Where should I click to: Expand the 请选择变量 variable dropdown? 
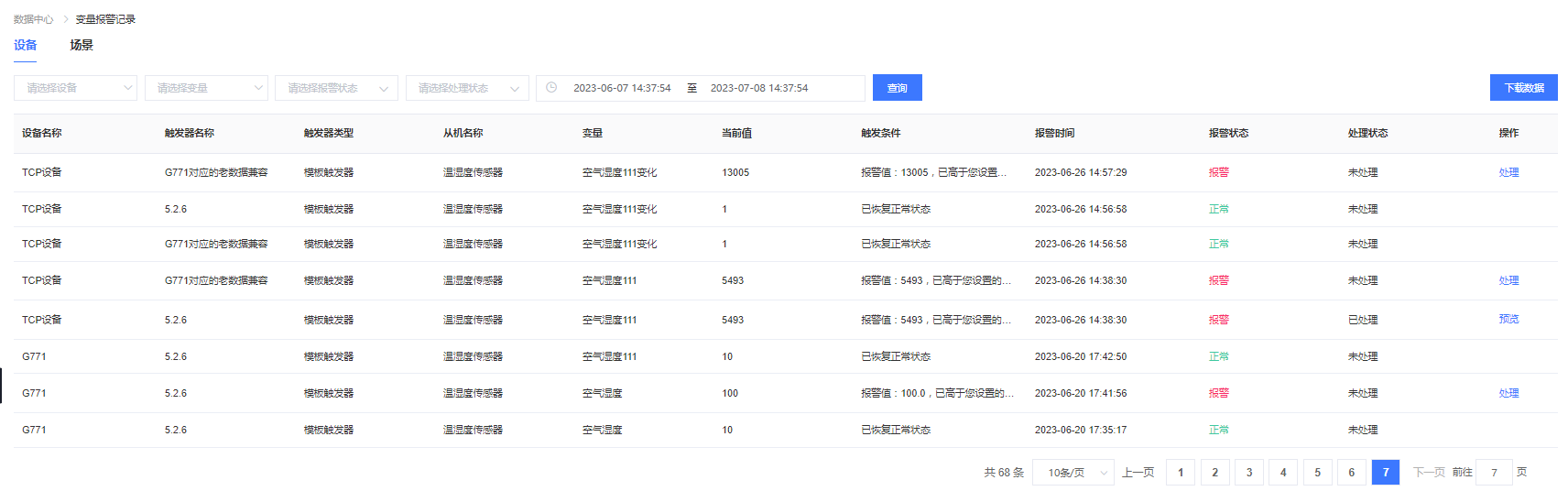(x=206, y=88)
